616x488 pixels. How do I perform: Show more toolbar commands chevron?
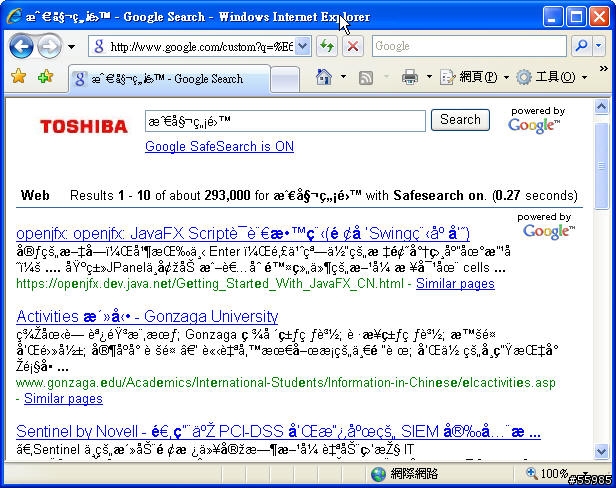coord(603,69)
